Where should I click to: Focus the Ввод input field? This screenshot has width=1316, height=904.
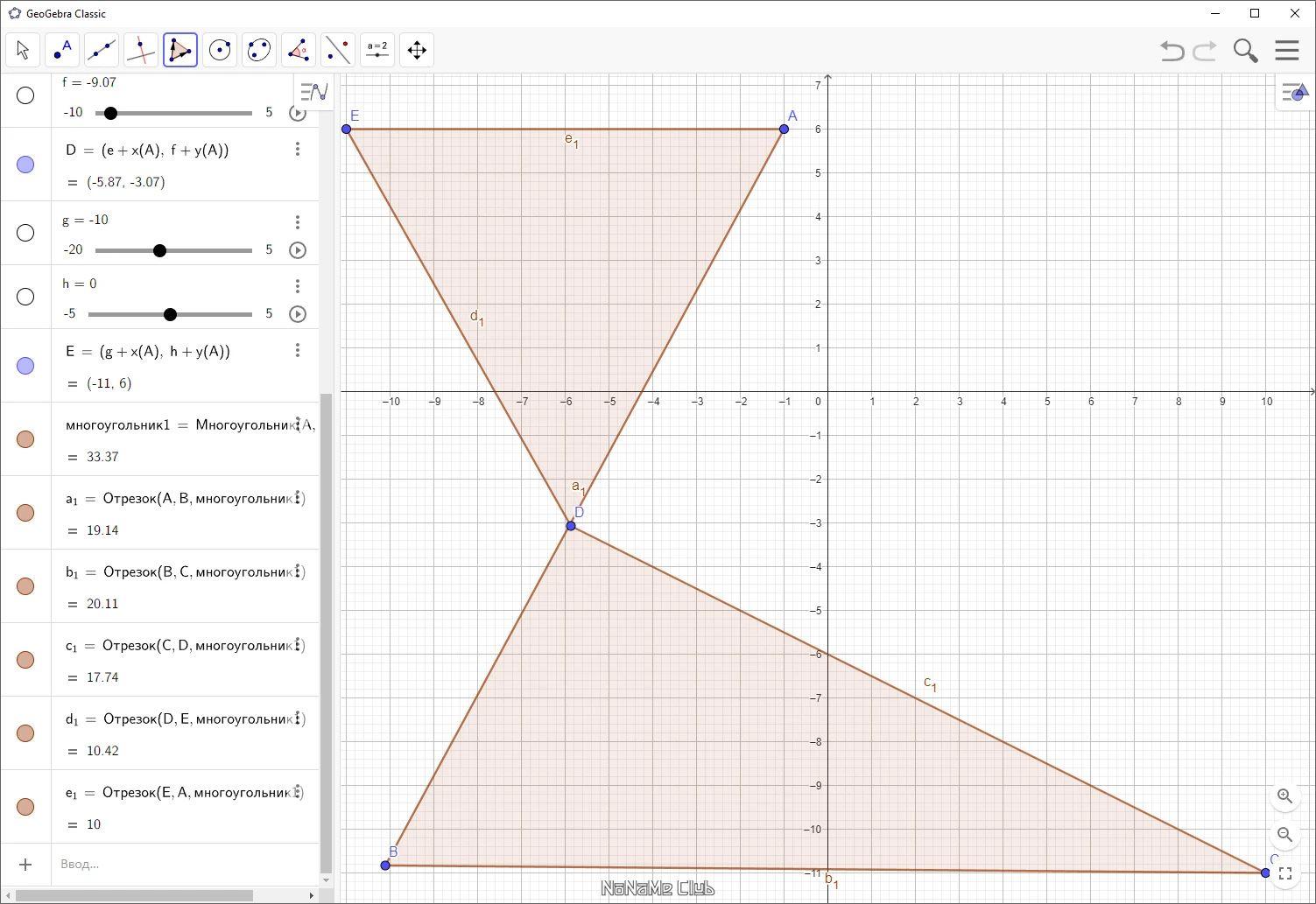(x=184, y=865)
